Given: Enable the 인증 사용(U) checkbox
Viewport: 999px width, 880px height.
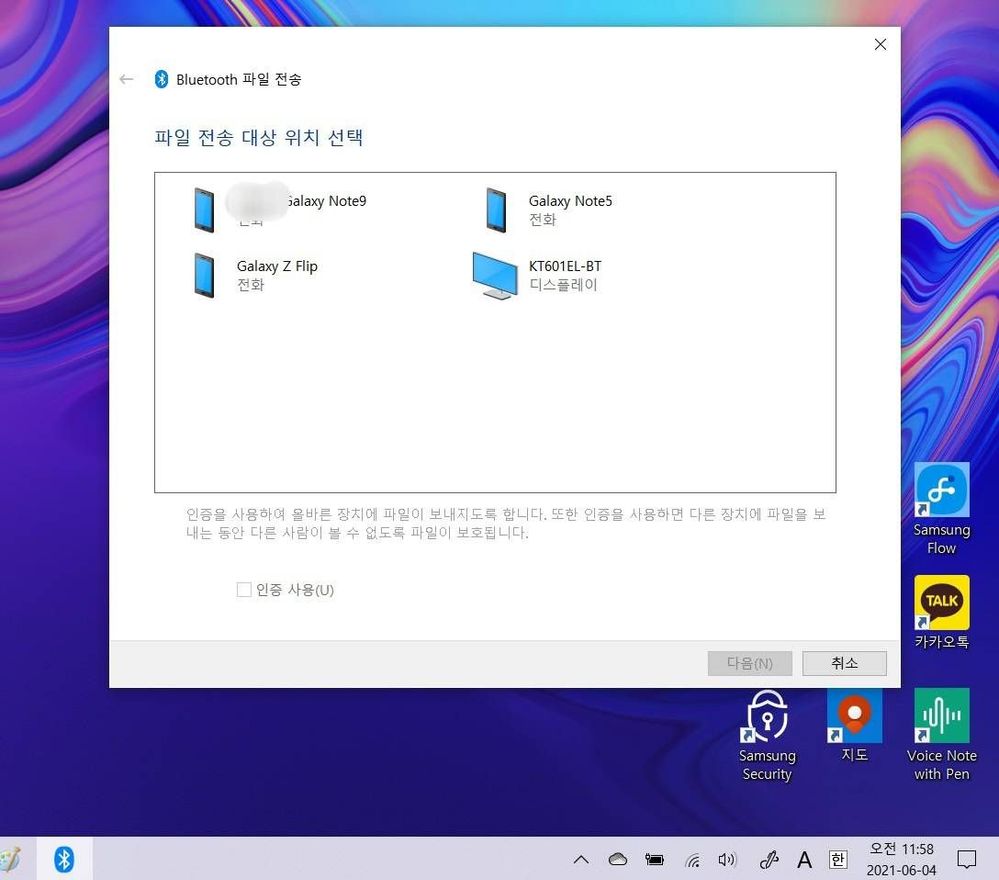Looking at the screenshot, I should 244,589.
